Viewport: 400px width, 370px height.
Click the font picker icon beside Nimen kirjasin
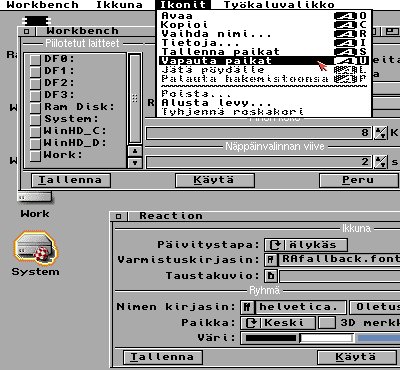coord(247,307)
